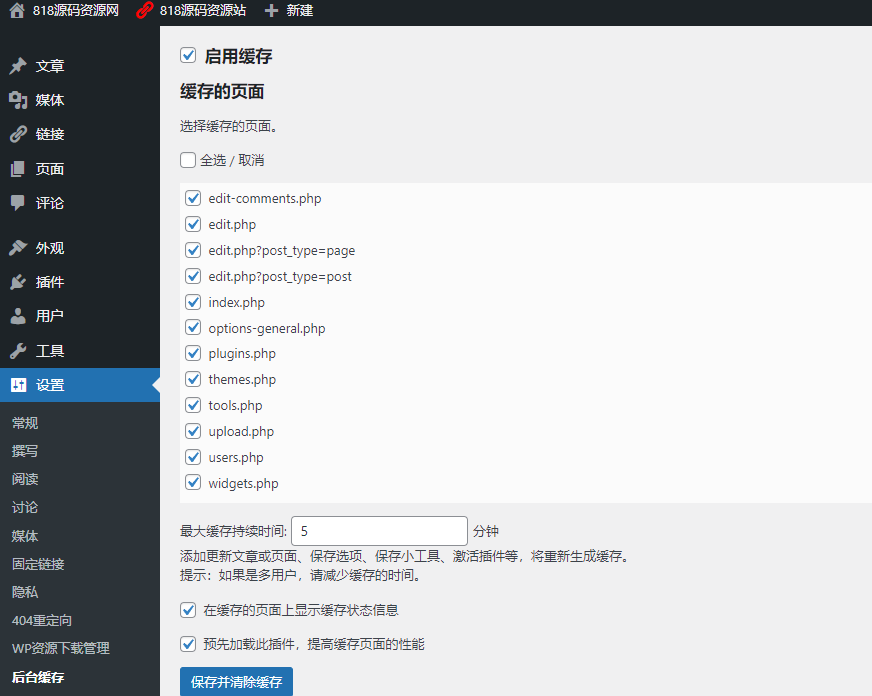Uncheck the edit.php checkbox
872x696 pixels.
tap(193, 224)
